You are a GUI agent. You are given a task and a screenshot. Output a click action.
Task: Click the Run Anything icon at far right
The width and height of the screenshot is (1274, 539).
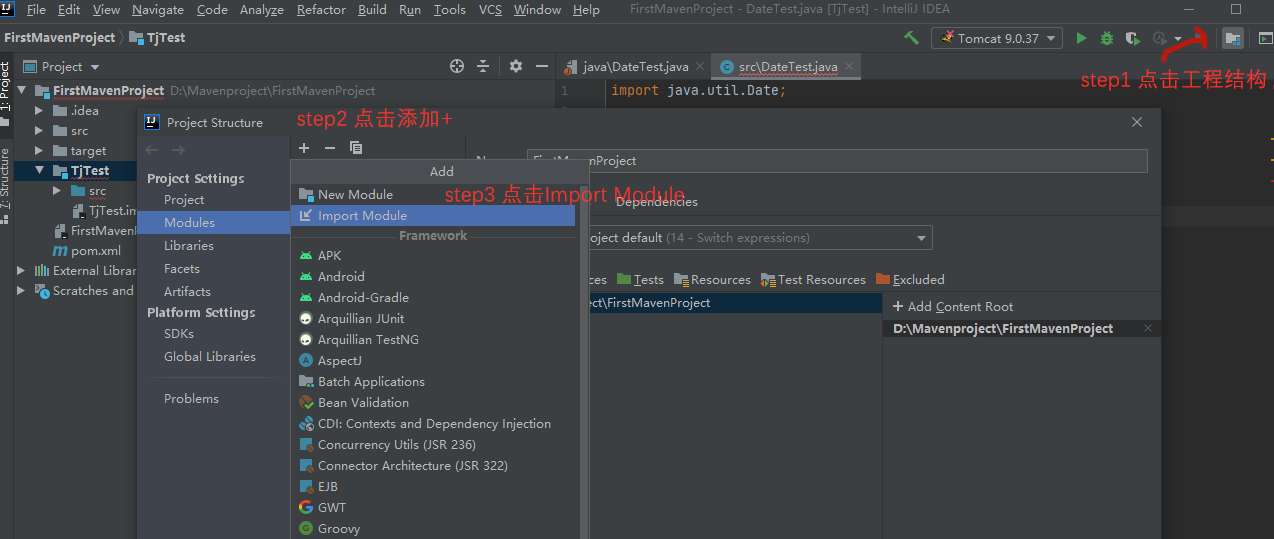(1265, 38)
